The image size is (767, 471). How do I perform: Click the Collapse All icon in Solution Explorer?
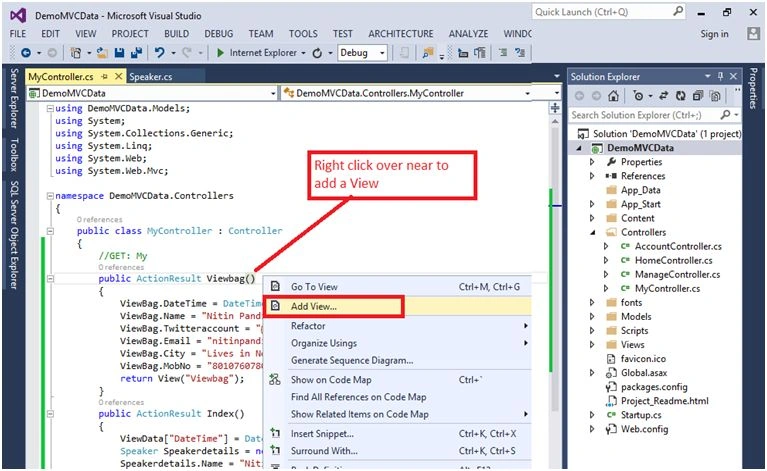(x=698, y=96)
